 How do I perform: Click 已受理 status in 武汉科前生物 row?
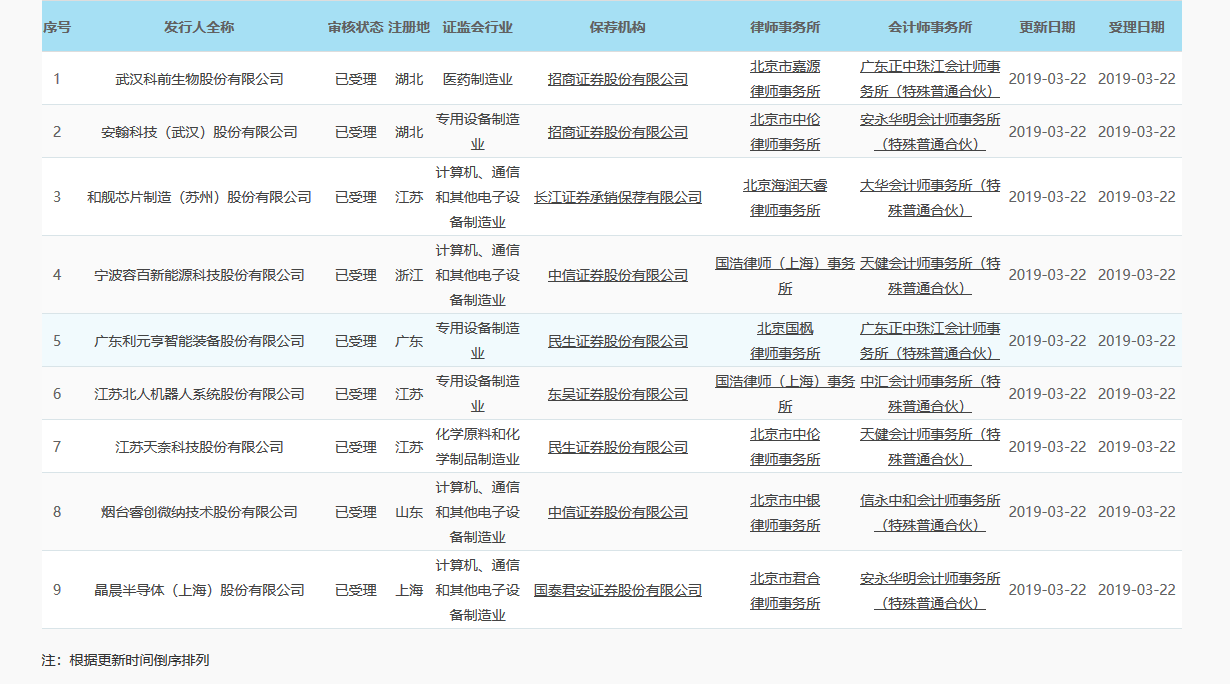pyautogui.click(x=355, y=79)
